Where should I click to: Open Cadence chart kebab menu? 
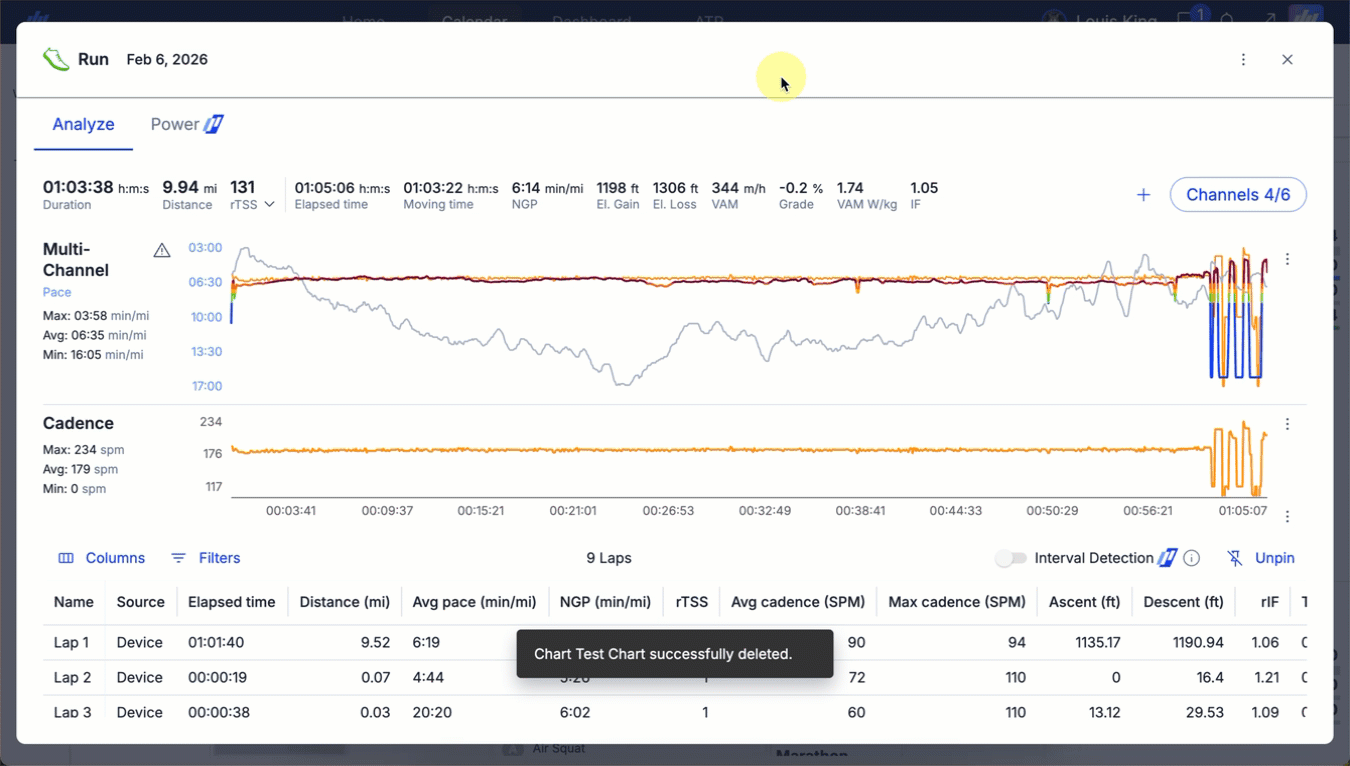click(1287, 424)
